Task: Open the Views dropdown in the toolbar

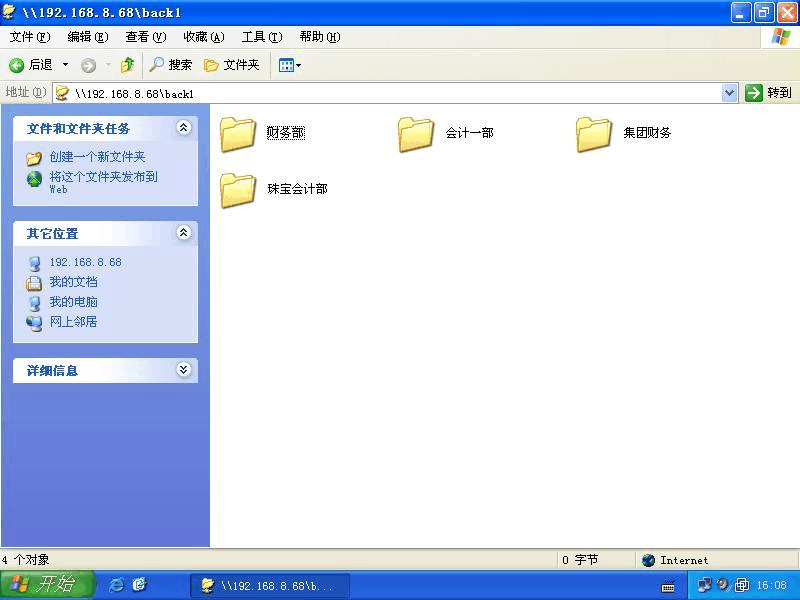Action: point(289,65)
